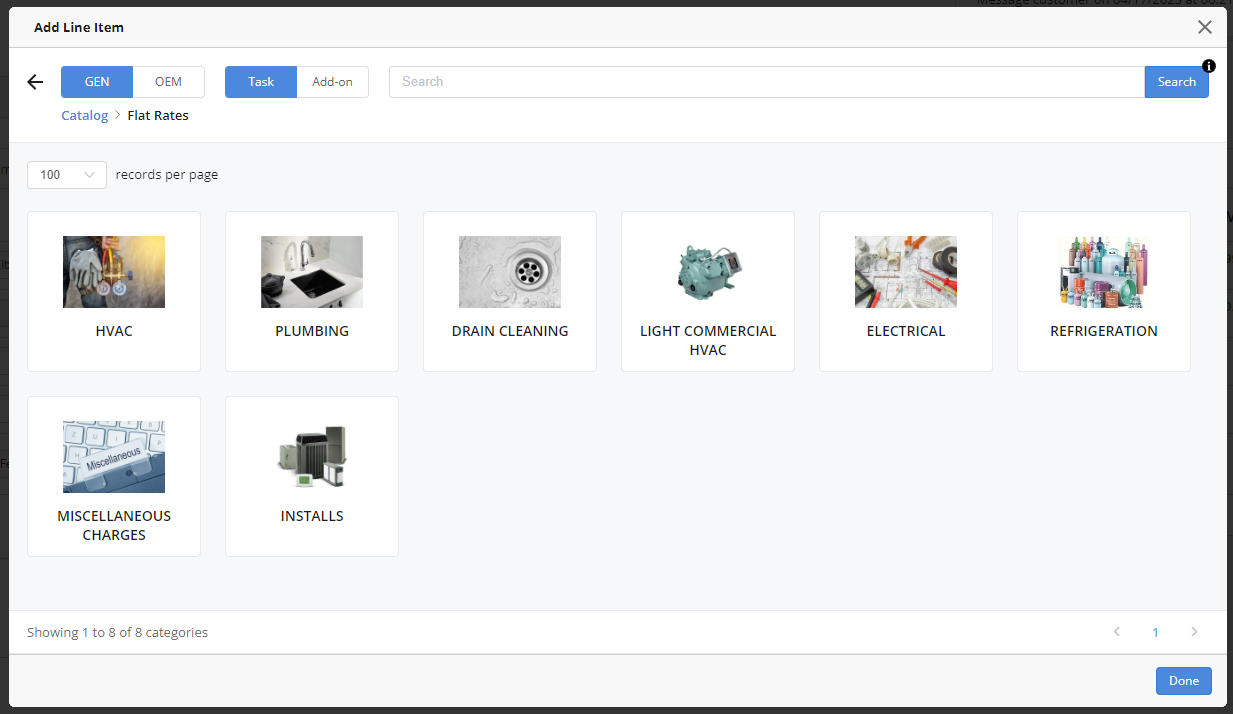Click the REFRIGERATION label
The image size is (1233, 714).
point(1104,331)
